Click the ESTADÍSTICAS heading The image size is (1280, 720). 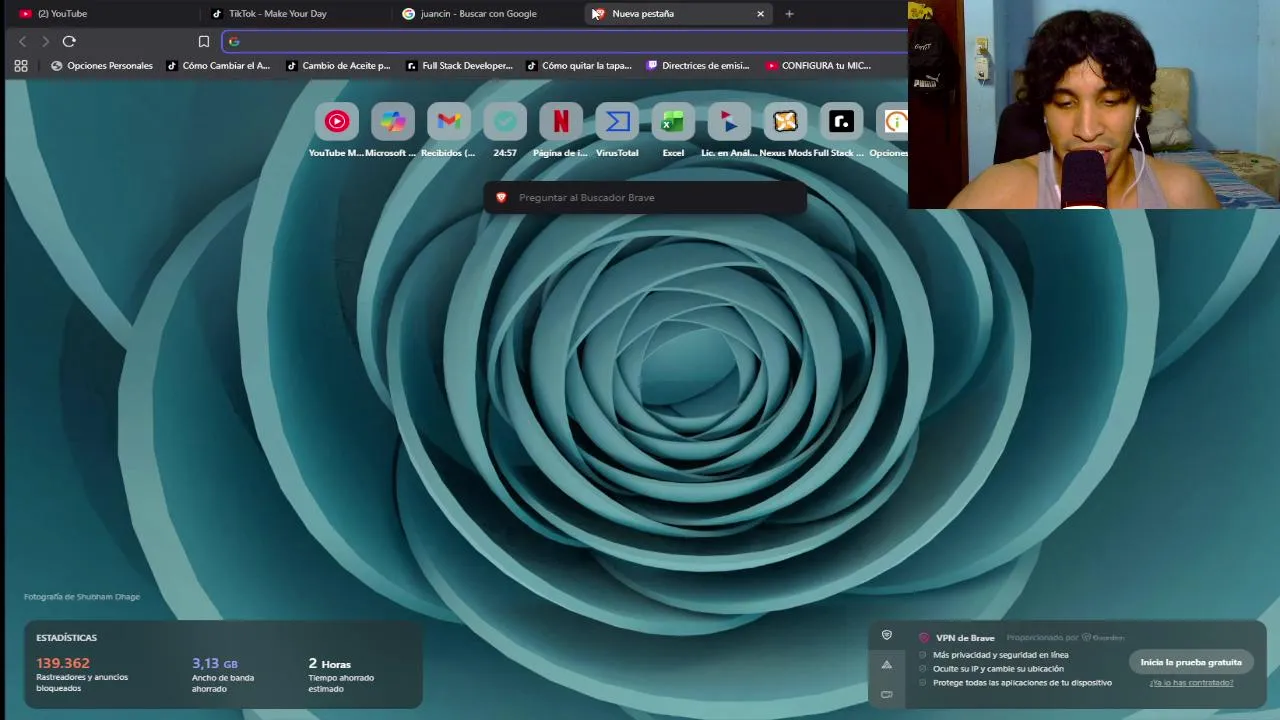click(x=67, y=638)
